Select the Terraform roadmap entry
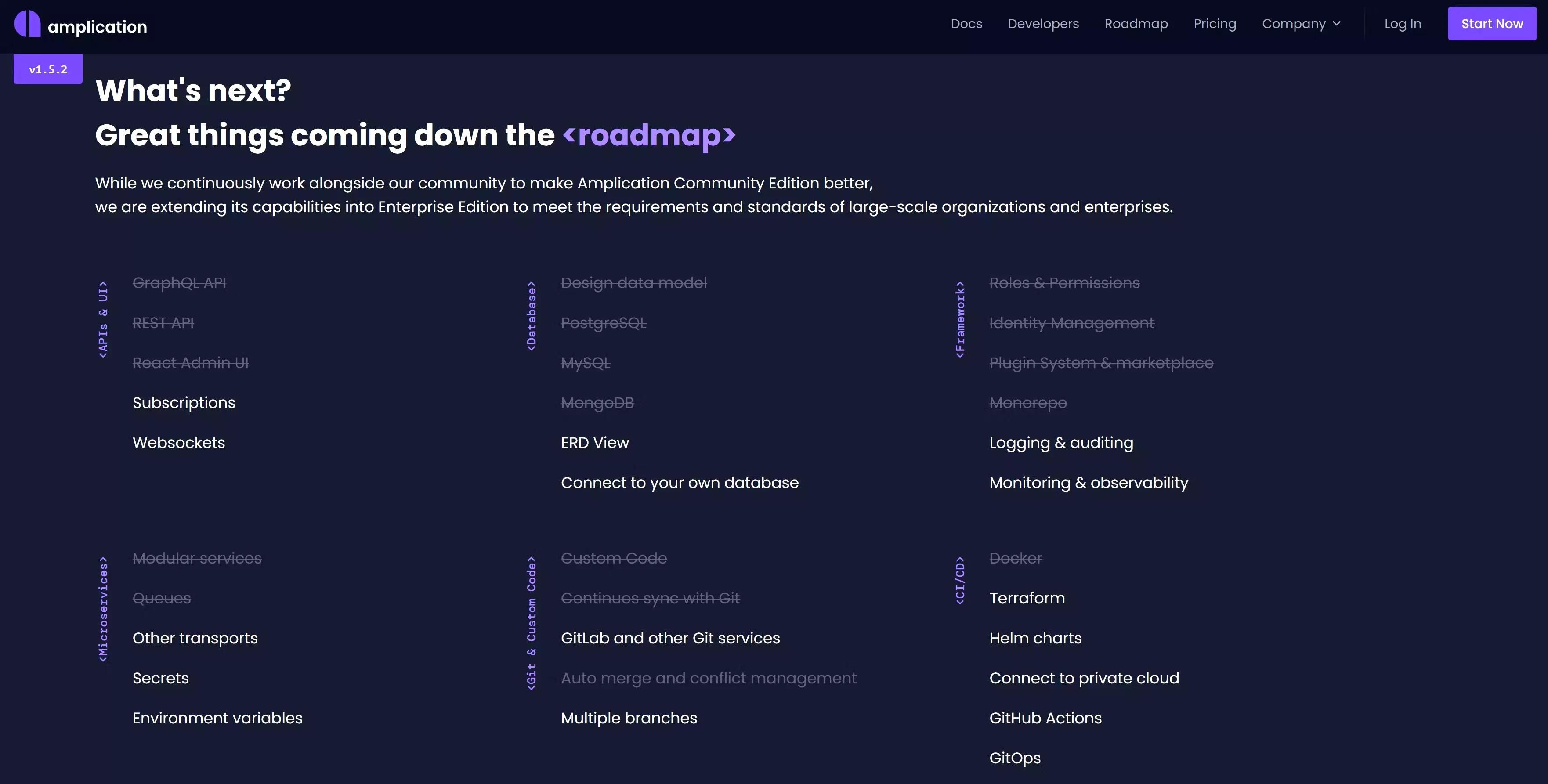This screenshot has width=1548, height=784. (x=1027, y=598)
